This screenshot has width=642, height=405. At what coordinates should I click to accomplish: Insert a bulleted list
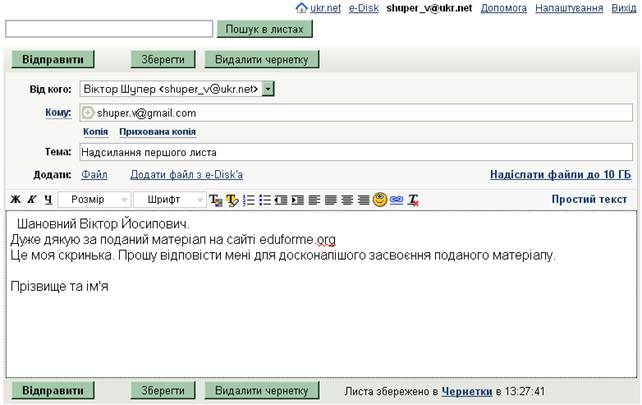(x=265, y=200)
